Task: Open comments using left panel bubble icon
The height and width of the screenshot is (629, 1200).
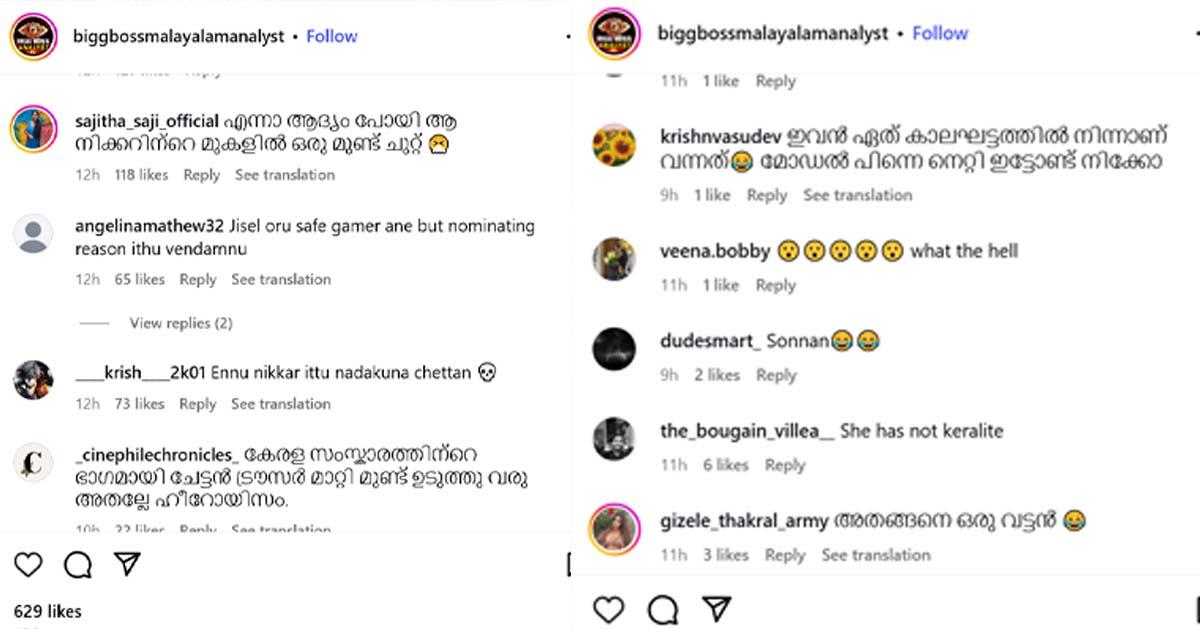Action: (77, 566)
